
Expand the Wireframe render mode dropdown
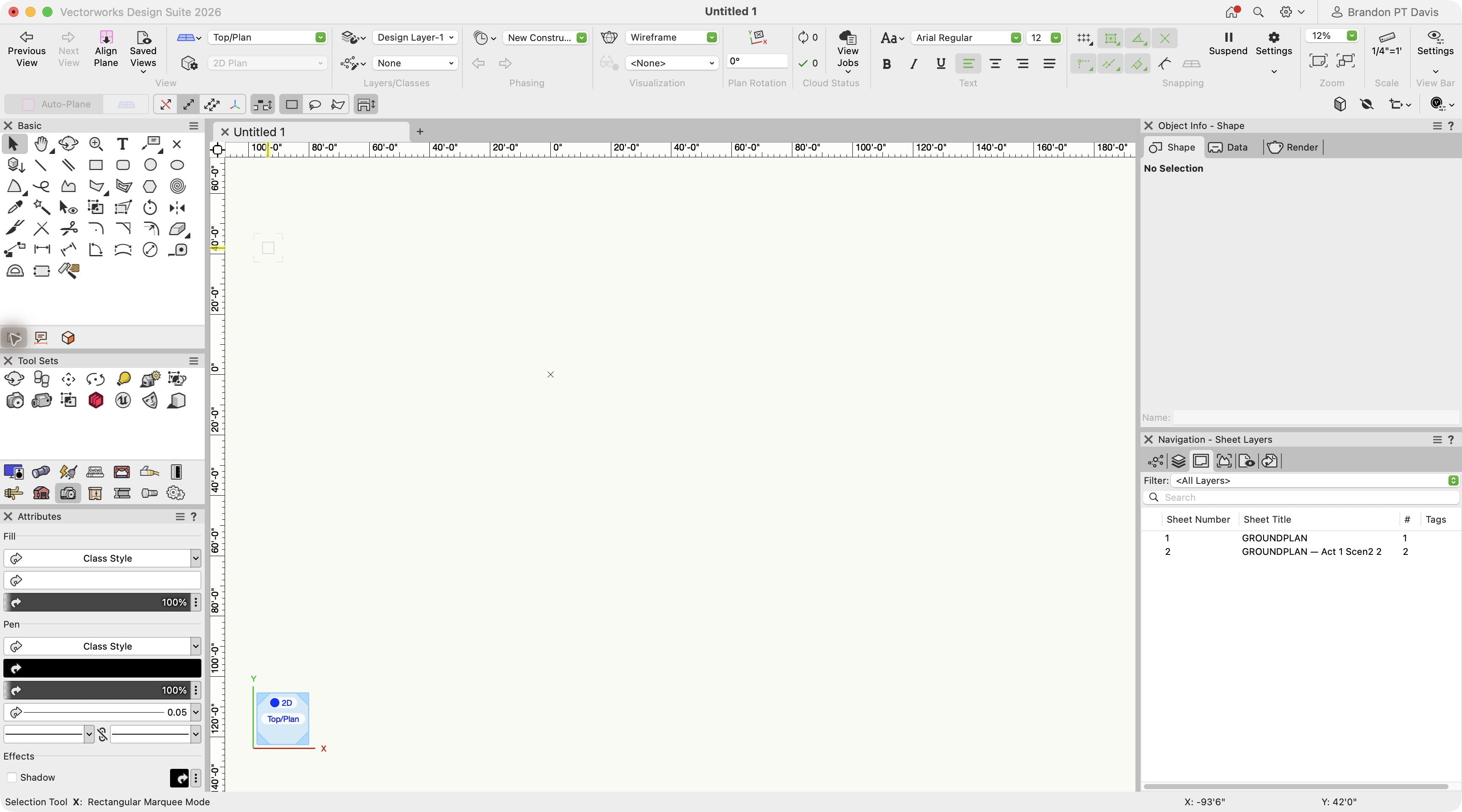671,38
